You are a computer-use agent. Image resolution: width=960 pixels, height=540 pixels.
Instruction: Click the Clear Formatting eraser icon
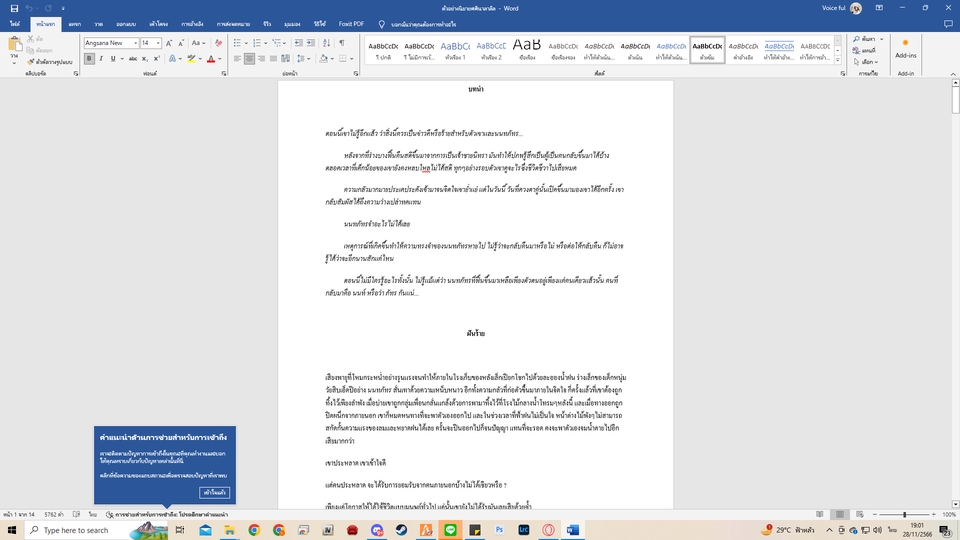(x=219, y=43)
